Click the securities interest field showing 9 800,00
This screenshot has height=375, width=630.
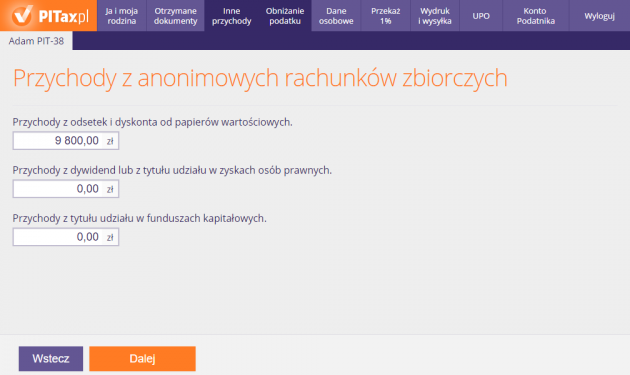tap(65, 141)
